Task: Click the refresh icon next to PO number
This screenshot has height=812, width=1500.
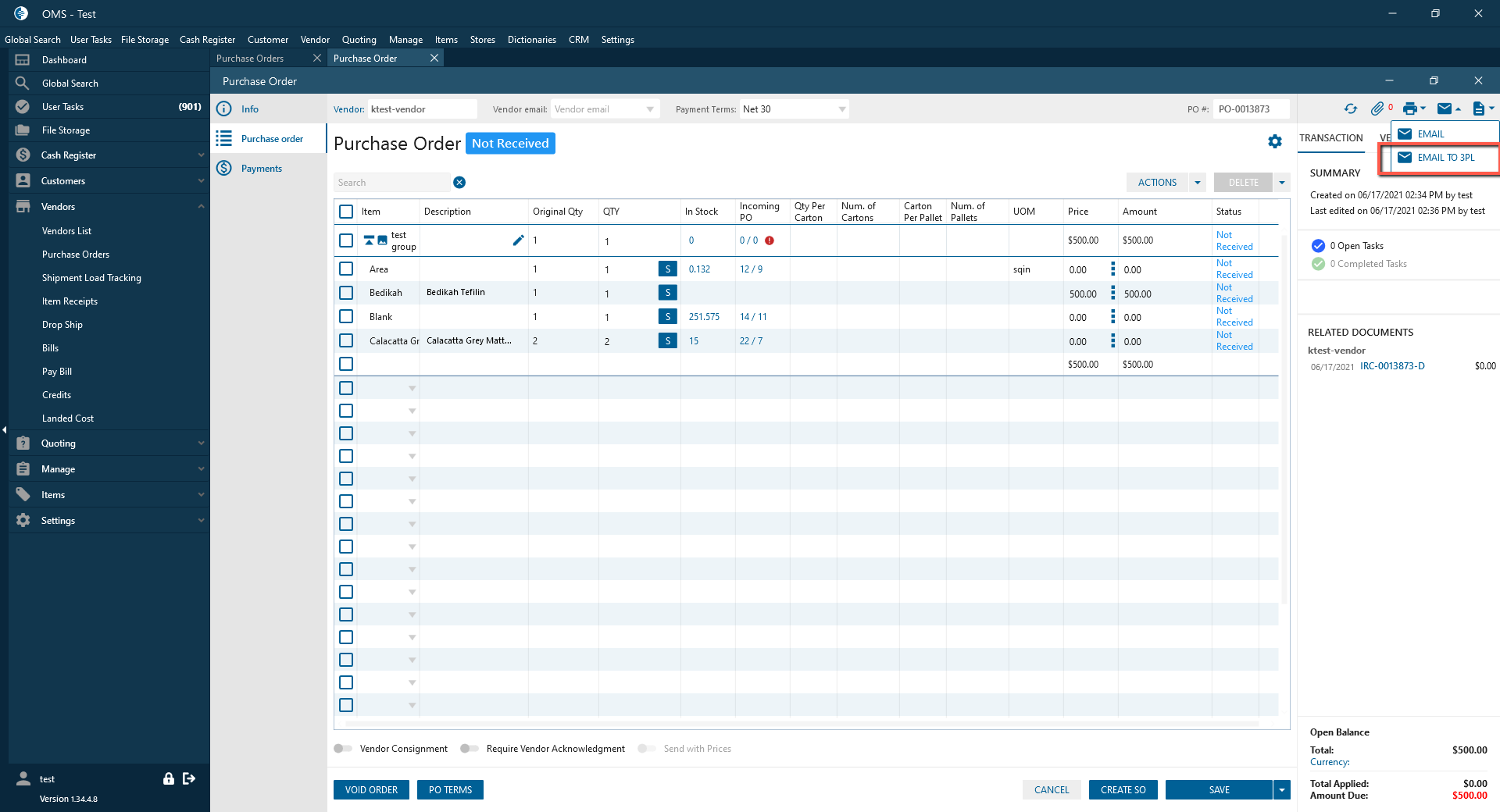Action: [1350, 109]
